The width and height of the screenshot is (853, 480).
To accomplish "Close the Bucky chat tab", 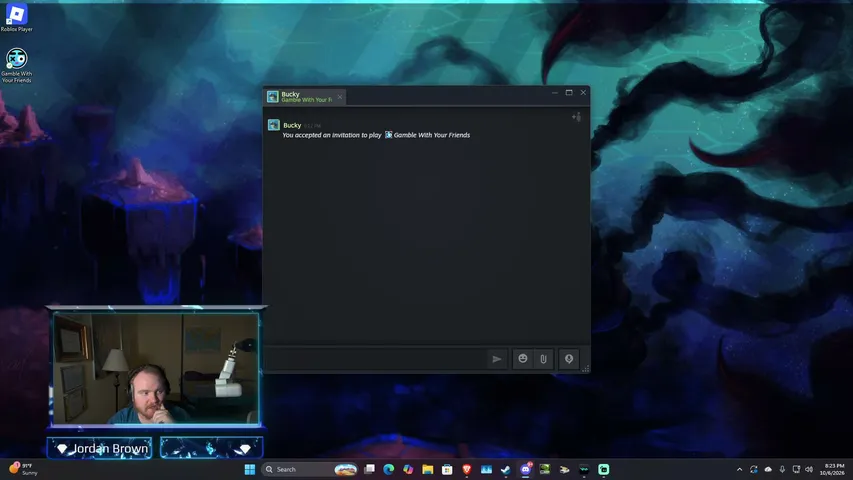I will coord(340,97).
